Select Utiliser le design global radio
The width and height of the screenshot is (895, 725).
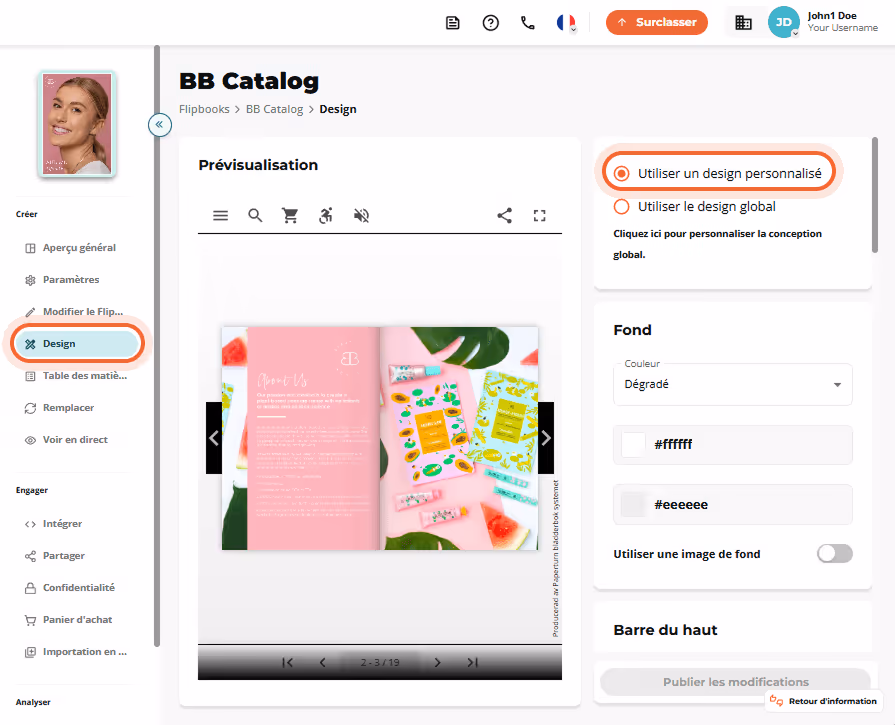tap(622, 207)
